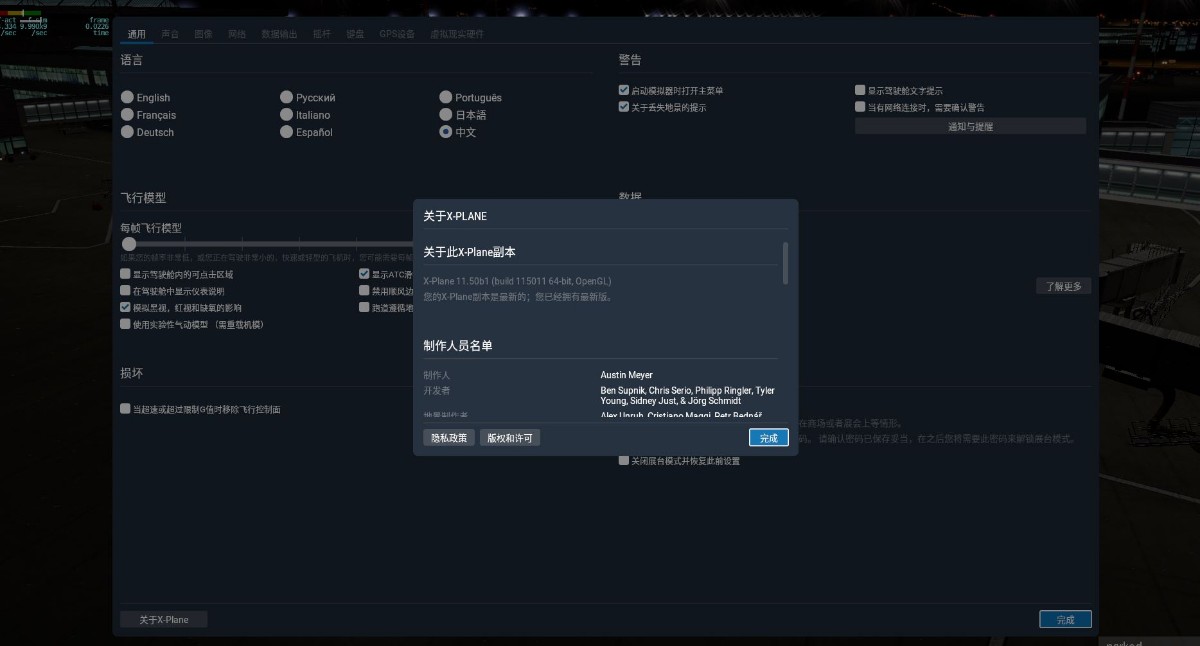This screenshot has height=646, width=1200.
Task: Toggle 模拟黑视，红视和缺氧的影响 checkbox
Action: click(x=125, y=307)
